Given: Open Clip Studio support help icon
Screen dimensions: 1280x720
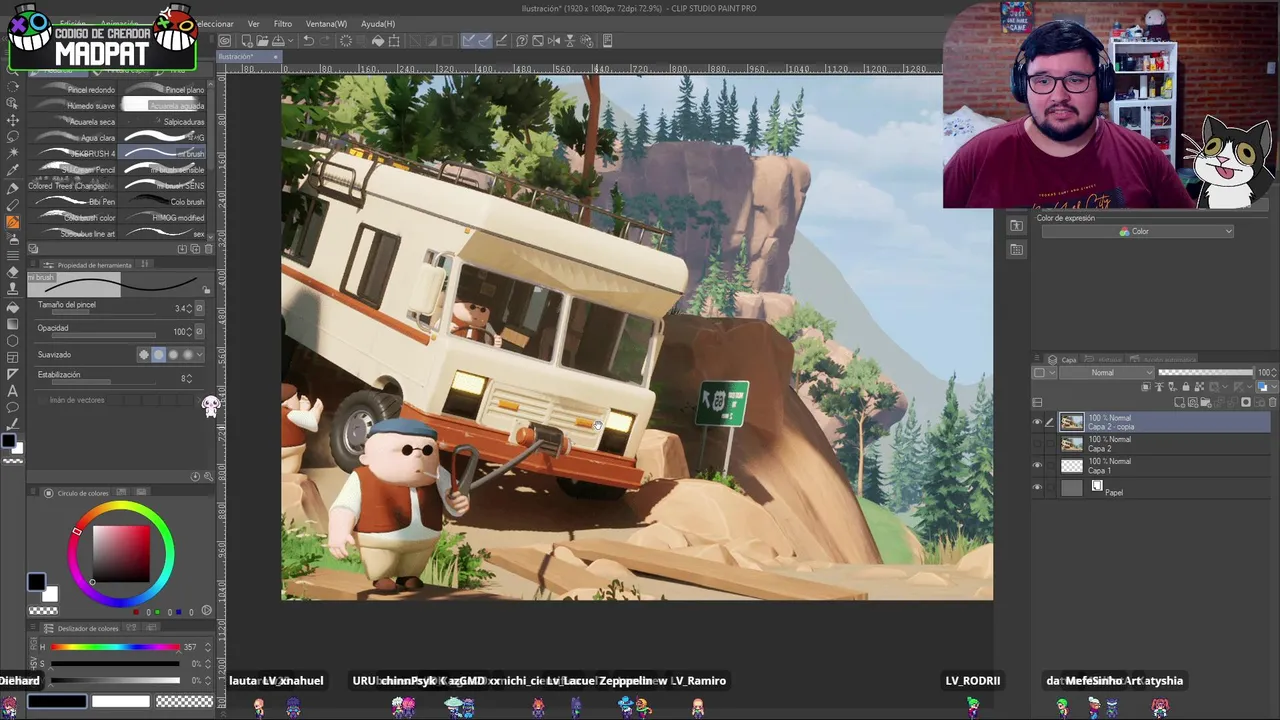Looking at the screenshot, I should tap(522, 40).
